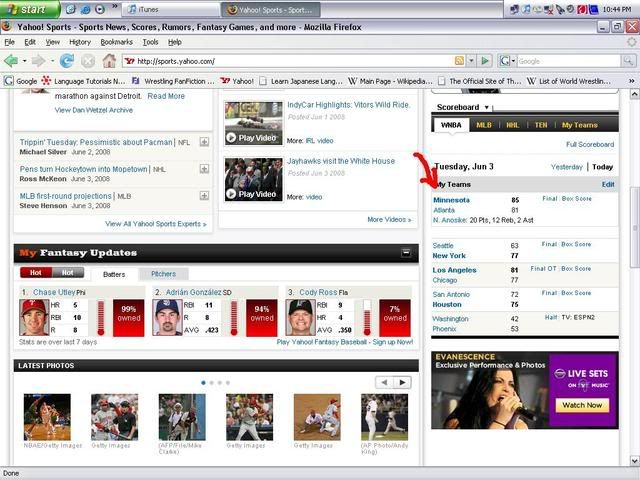
Task: Click the search magnifier button
Action: pyautogui.click(x=628, y=61)
